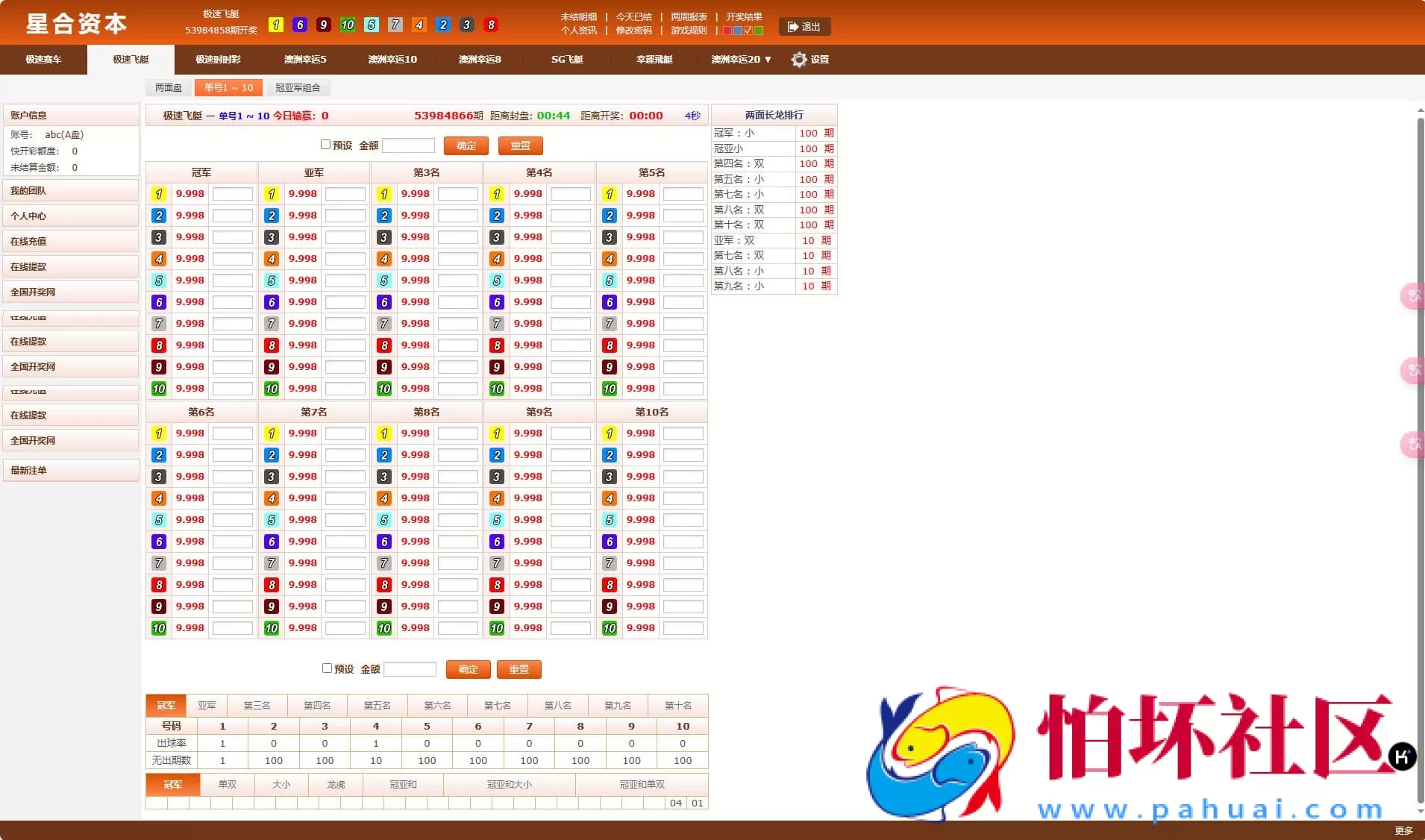The width and height of the screenshot is (1425, 840).
Task: Click the 确定 confirm button
Action: (x=466, y=145)
